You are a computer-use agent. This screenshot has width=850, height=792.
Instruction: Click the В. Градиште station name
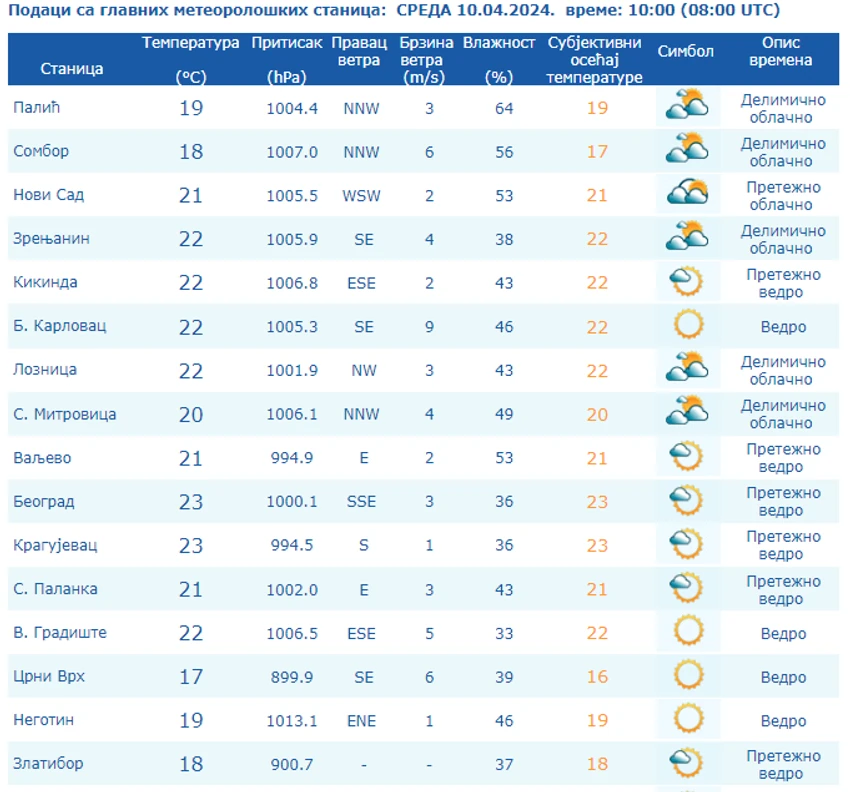pos(60,633)
